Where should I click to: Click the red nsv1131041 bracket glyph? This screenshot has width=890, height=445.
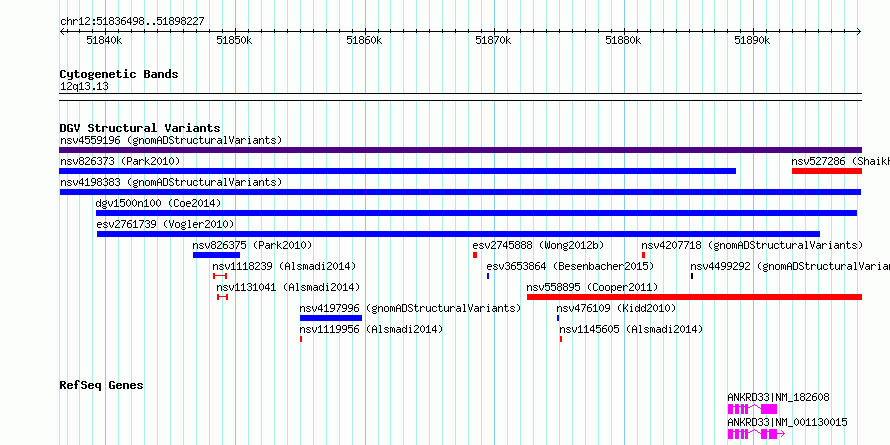[222, 297]
